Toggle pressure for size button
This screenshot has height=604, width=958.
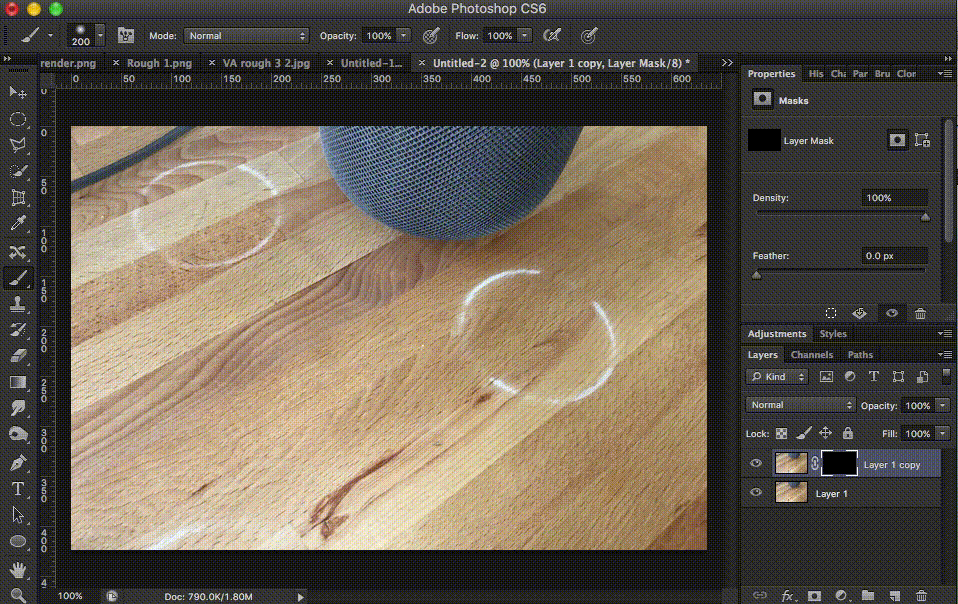click(588, 35)
